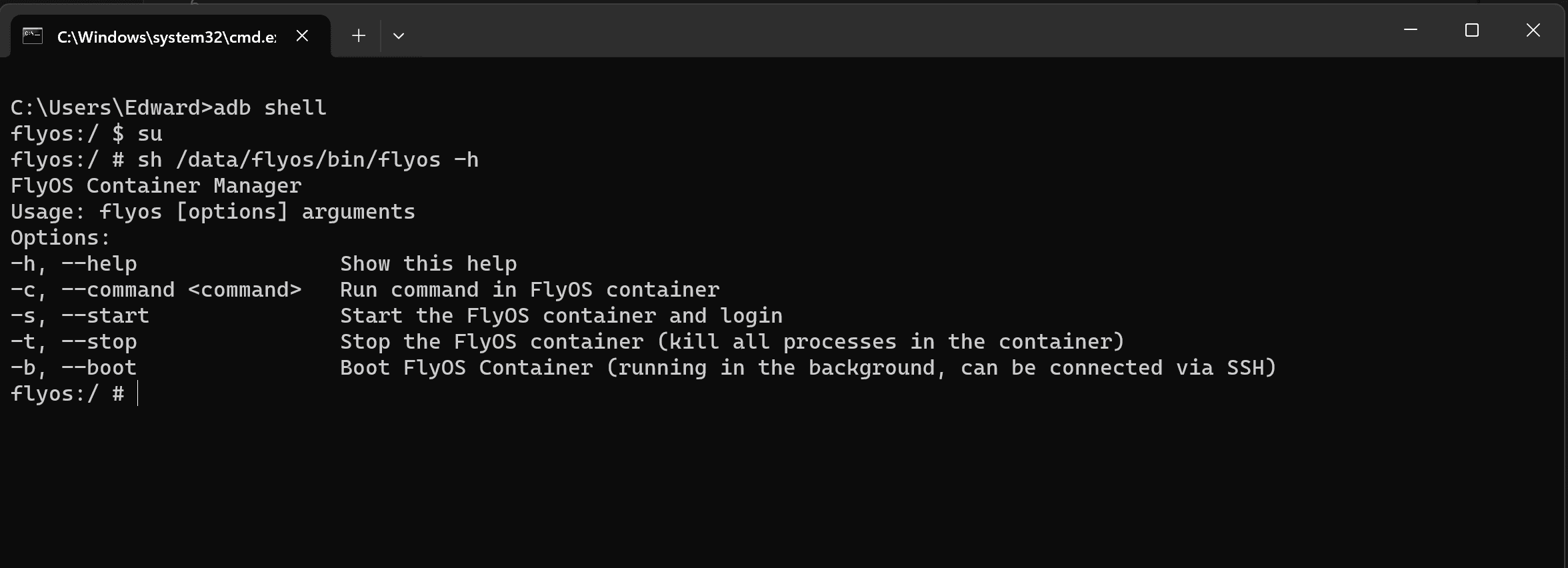Image resolution: width=1568 pixels, height=568 pixels.
Task: Click the 'adb shell' command text
Action: tap(270, 107)
